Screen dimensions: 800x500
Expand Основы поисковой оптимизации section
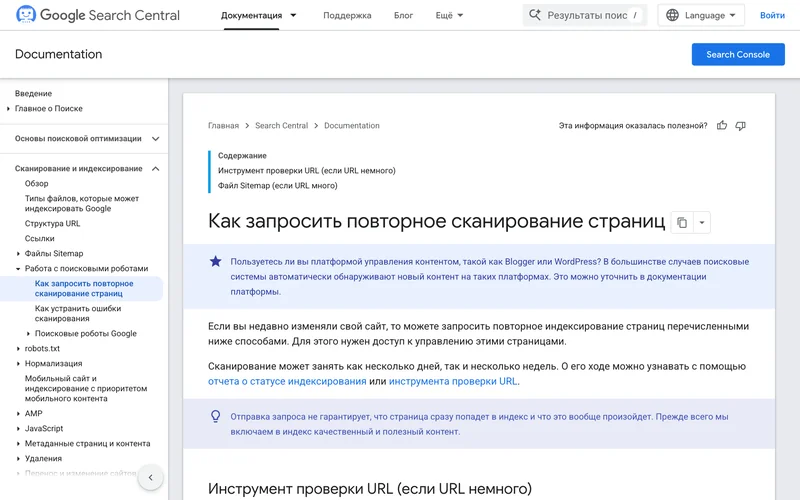point(156,139)
